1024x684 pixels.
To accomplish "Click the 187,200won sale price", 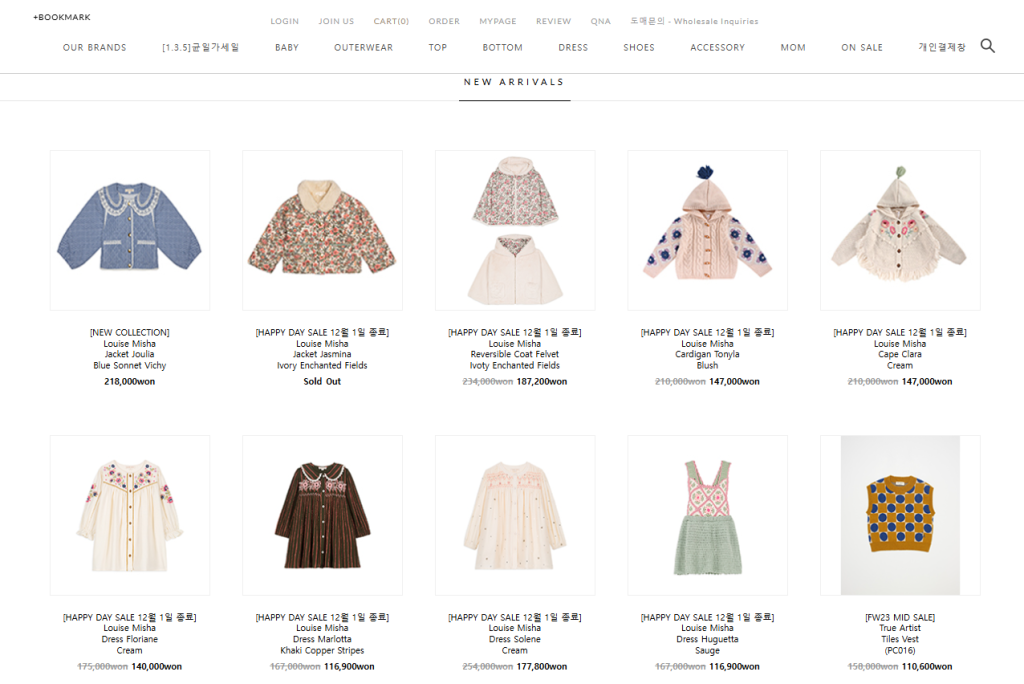I will click(541, 382).
